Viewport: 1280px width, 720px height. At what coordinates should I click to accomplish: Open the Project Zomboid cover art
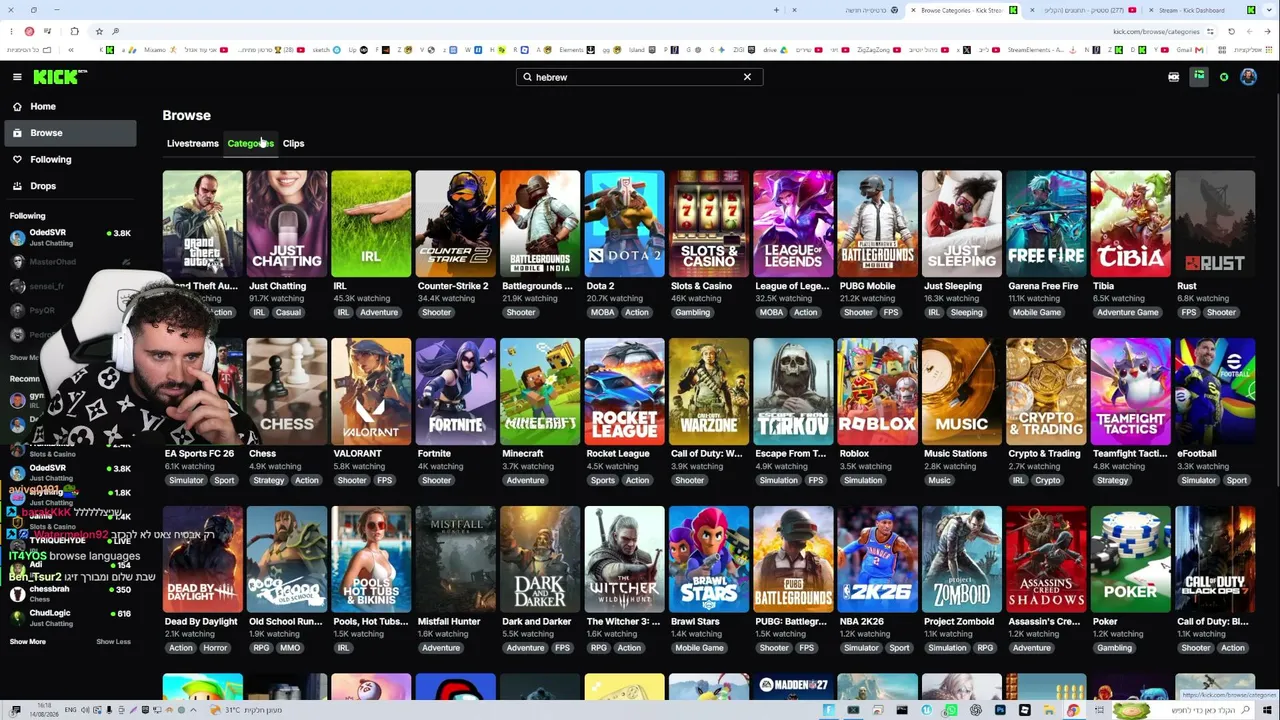click(962, 559)
